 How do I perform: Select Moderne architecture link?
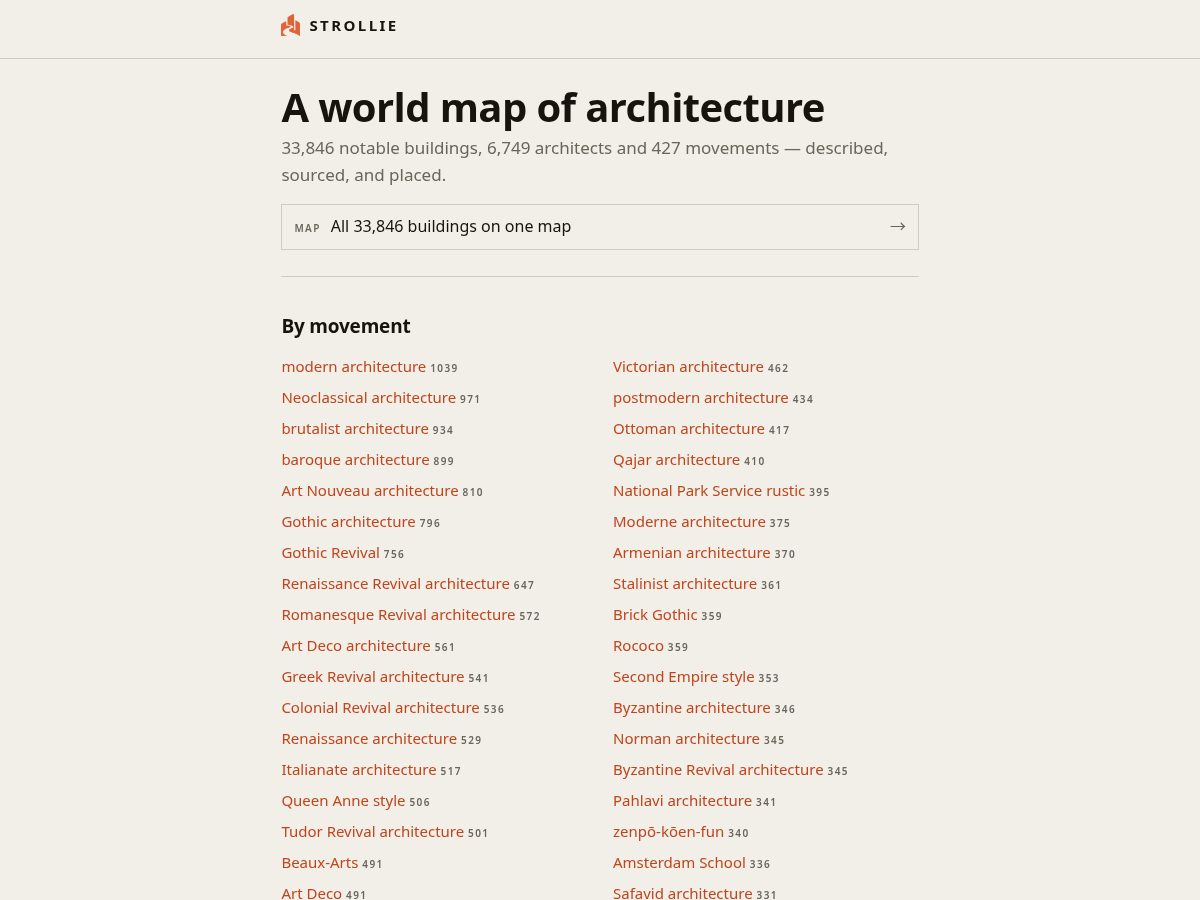coord(689,522)
